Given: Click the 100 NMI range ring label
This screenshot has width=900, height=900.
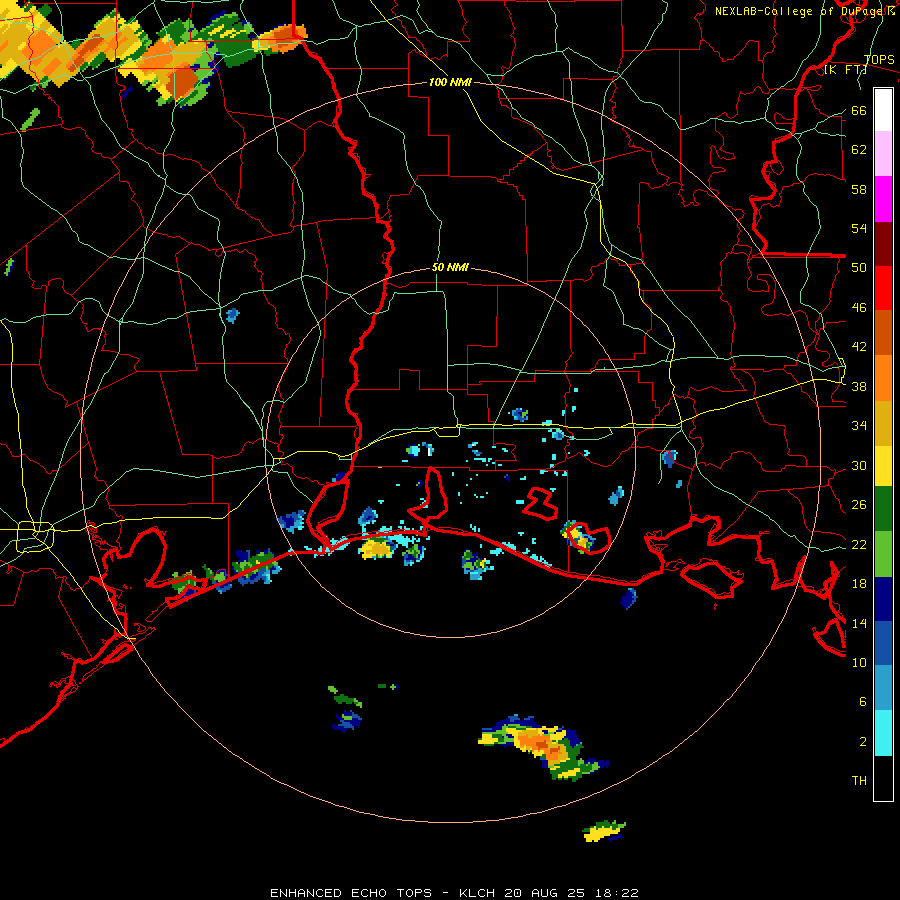Looking at the screenshot, I should [x=450, y=82].
